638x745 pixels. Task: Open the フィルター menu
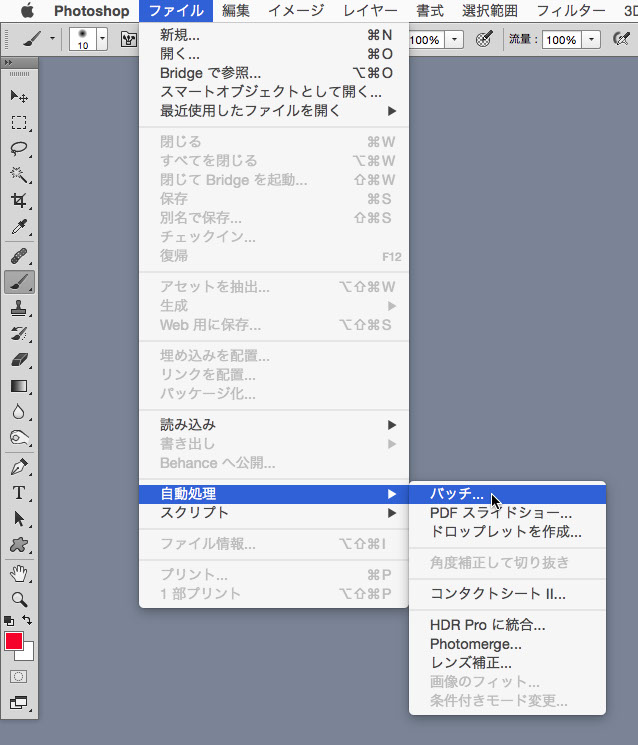(571, 10)
